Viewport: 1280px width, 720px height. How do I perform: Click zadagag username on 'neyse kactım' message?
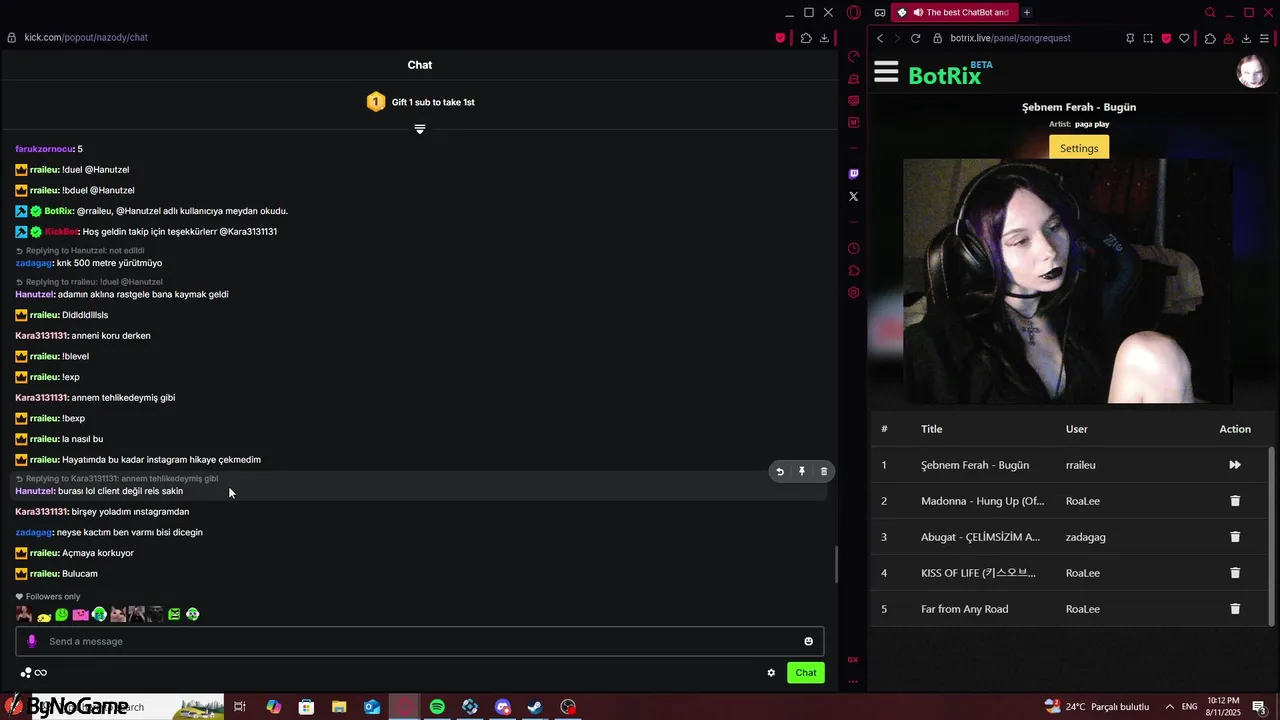pos(33,532)
